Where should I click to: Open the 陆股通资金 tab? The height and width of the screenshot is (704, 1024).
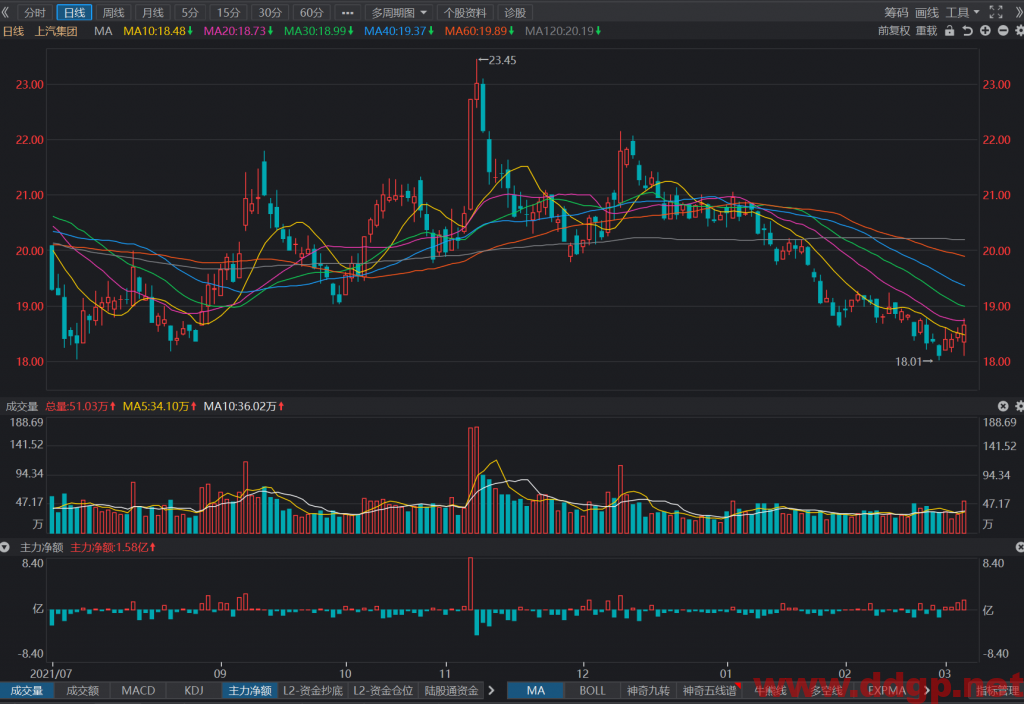coord(451,690)
